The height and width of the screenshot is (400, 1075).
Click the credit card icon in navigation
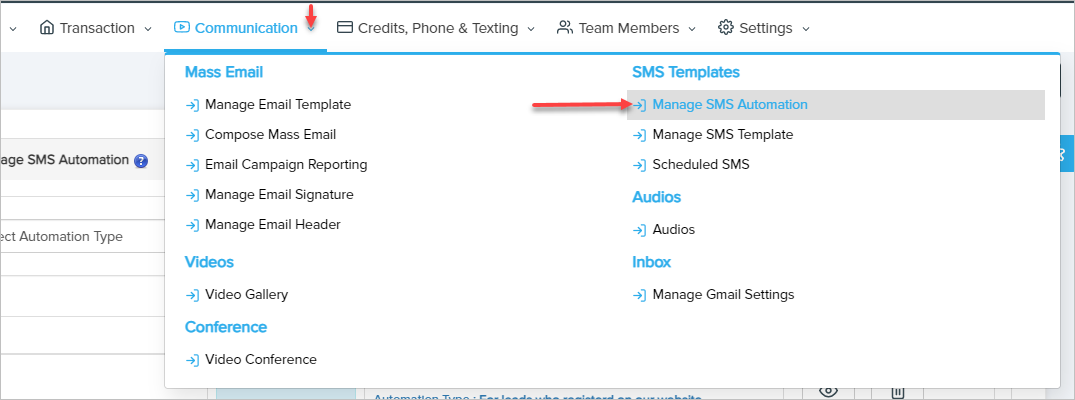pos(345,28)
